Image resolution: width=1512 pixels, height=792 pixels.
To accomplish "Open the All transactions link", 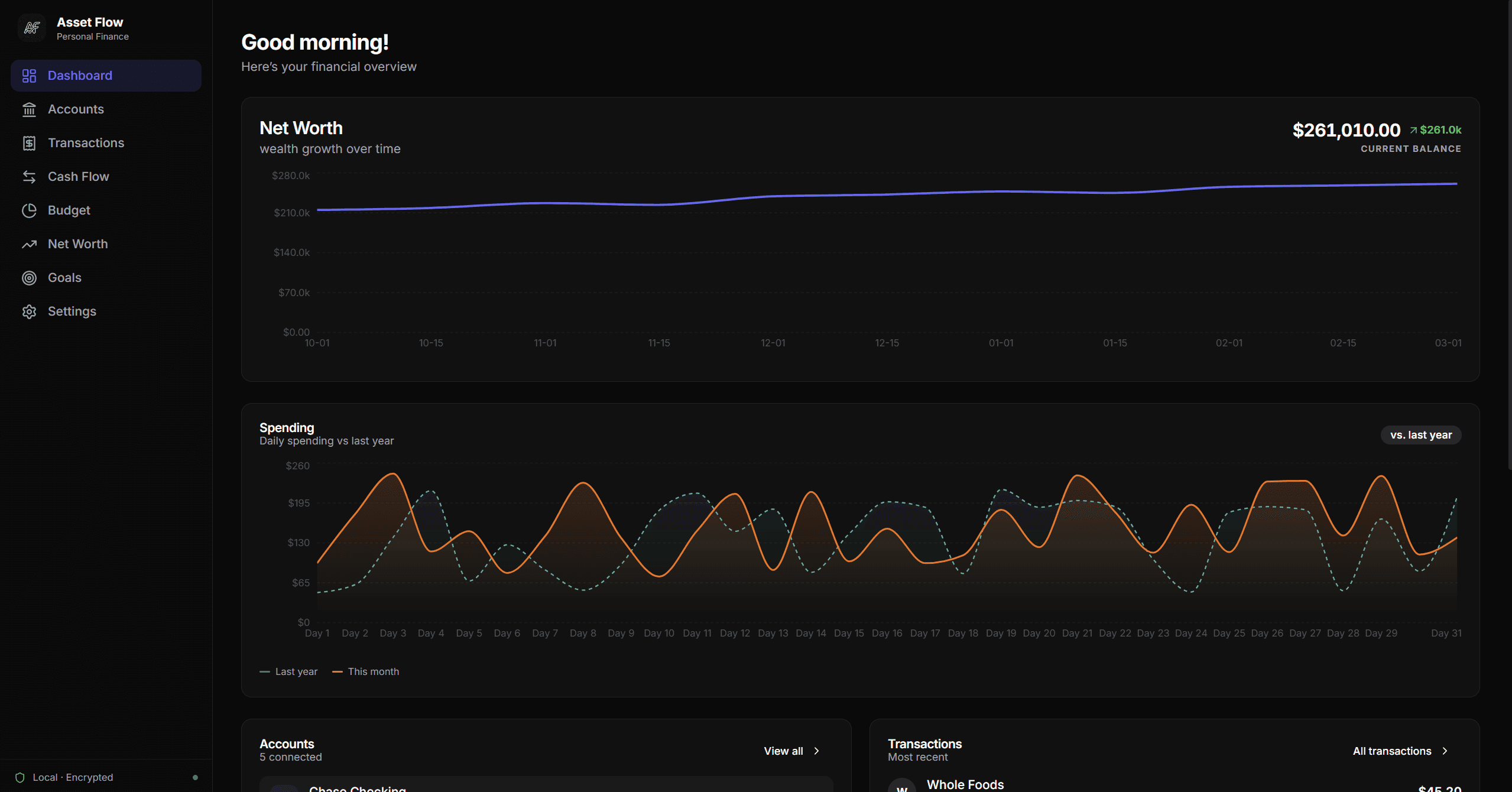I will click(1391, 751).
